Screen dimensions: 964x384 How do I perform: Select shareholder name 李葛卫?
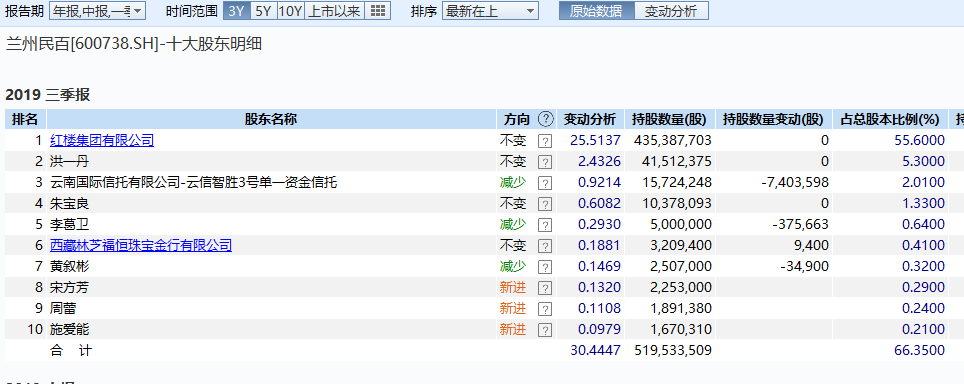(x=69, y=225)
